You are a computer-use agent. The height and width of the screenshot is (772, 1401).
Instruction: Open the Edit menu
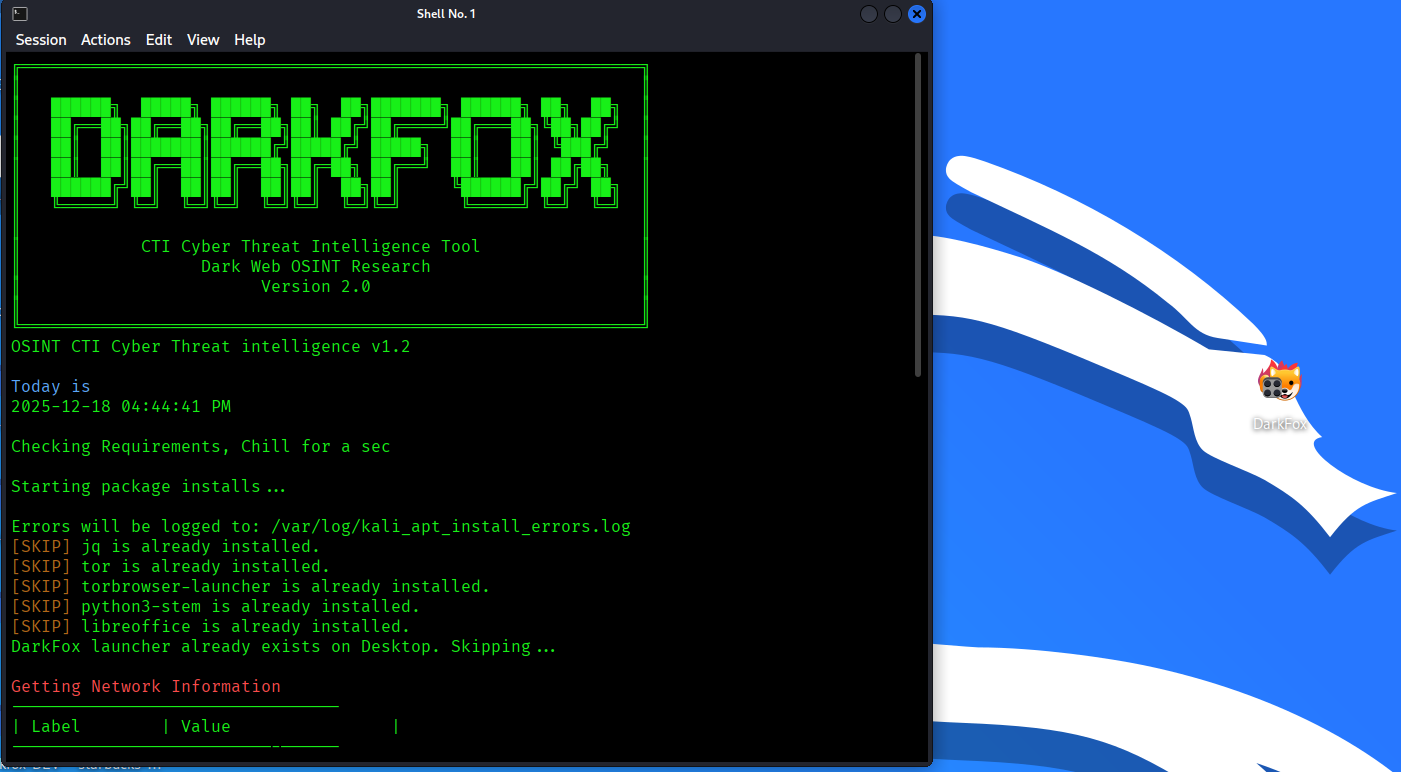159,40
